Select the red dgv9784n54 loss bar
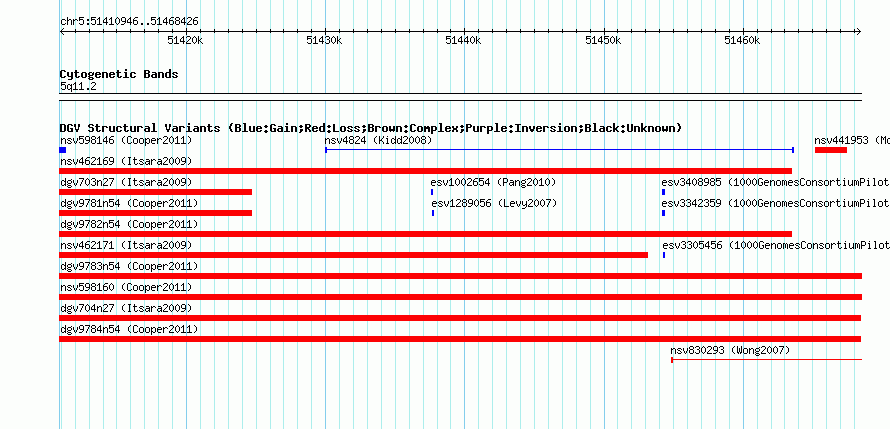 460,339
